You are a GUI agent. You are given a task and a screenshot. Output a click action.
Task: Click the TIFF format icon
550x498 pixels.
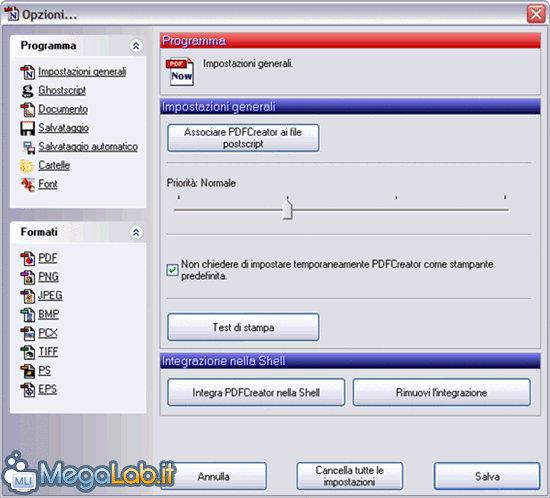point(27,352)
